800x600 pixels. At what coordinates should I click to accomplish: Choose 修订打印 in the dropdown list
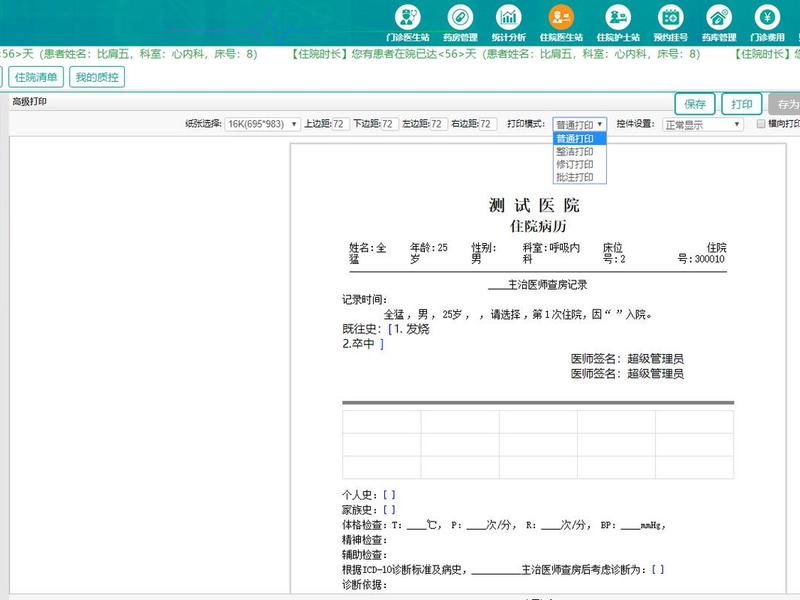580,164
